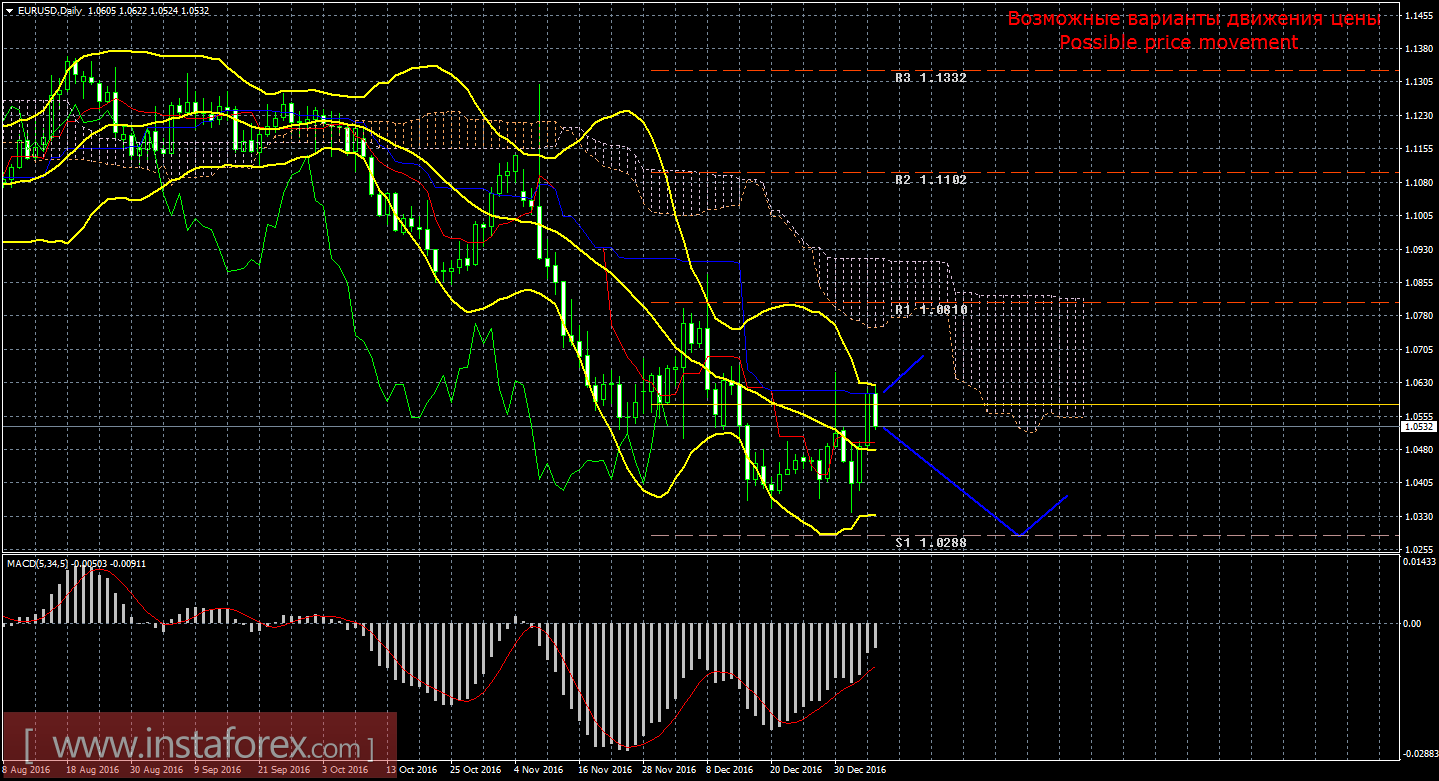This screenshot has width=1439, height=781.
Task: Click the 0.00 level on MACD scale
Action: click(x=1411, y=623)
